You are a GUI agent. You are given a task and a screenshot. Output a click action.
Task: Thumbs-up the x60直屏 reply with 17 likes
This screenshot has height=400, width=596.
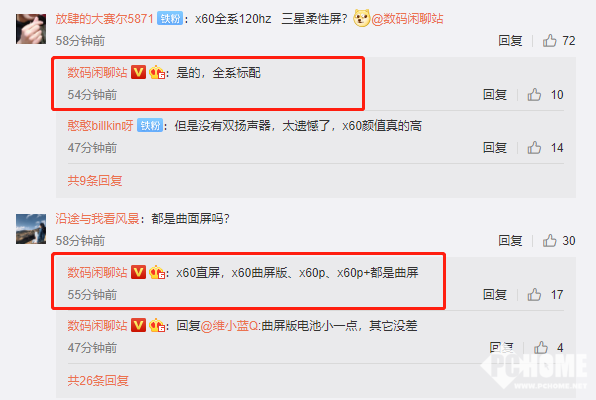tap(534, 294)
